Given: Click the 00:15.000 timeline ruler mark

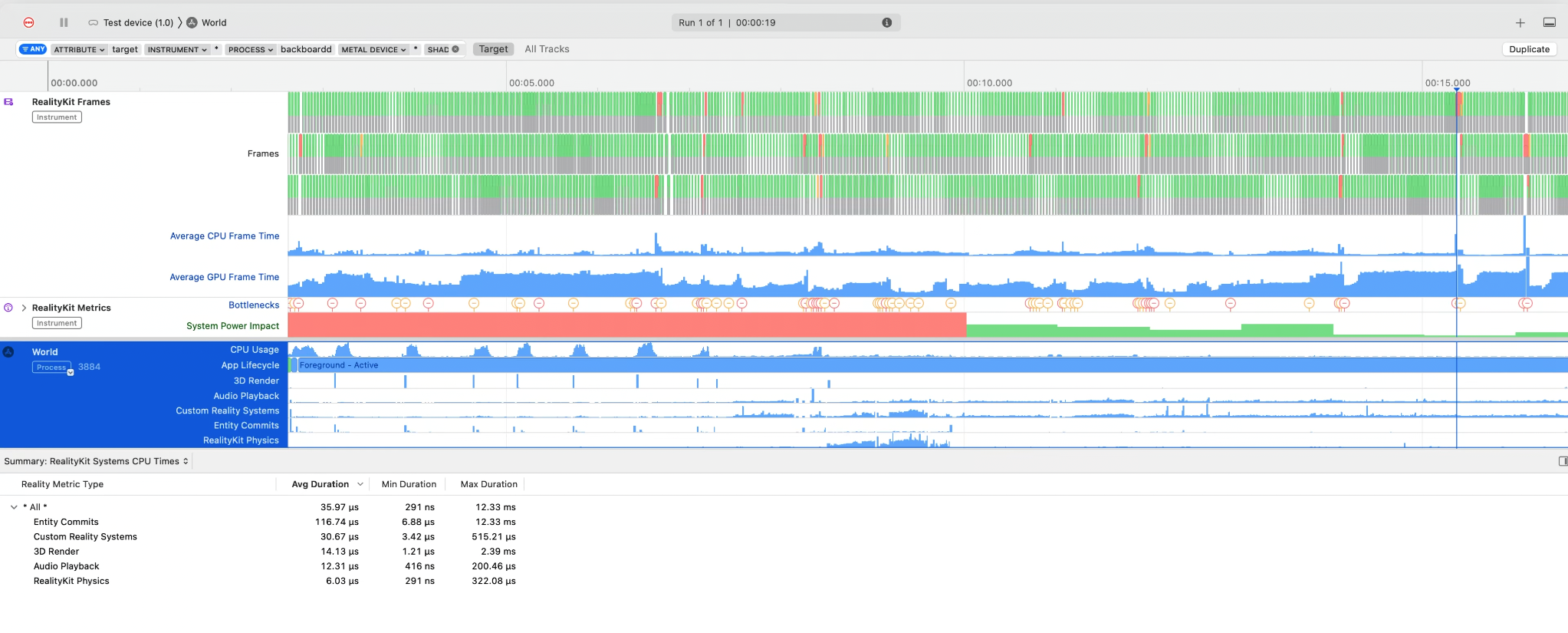Looking at the screenshot, I should [x=1448, y=83].
